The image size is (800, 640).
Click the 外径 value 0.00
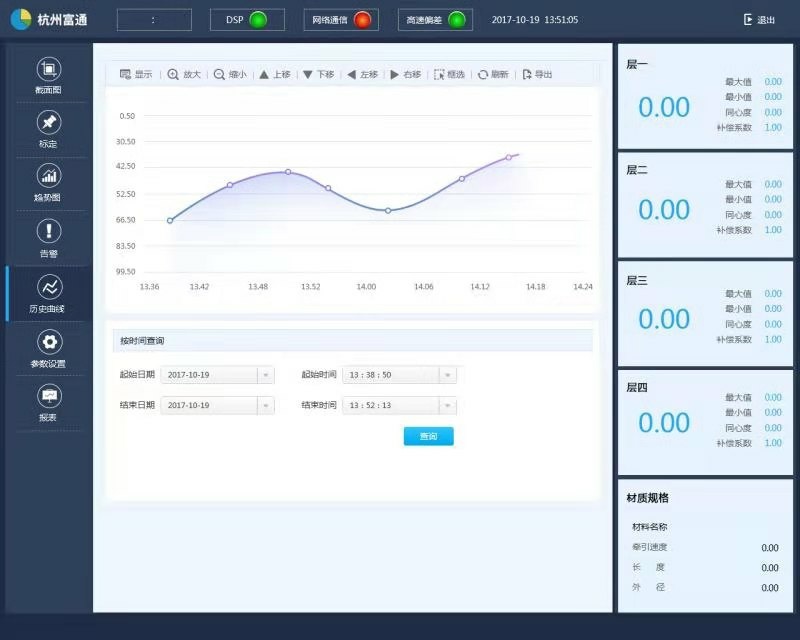(x=770, y=587)
